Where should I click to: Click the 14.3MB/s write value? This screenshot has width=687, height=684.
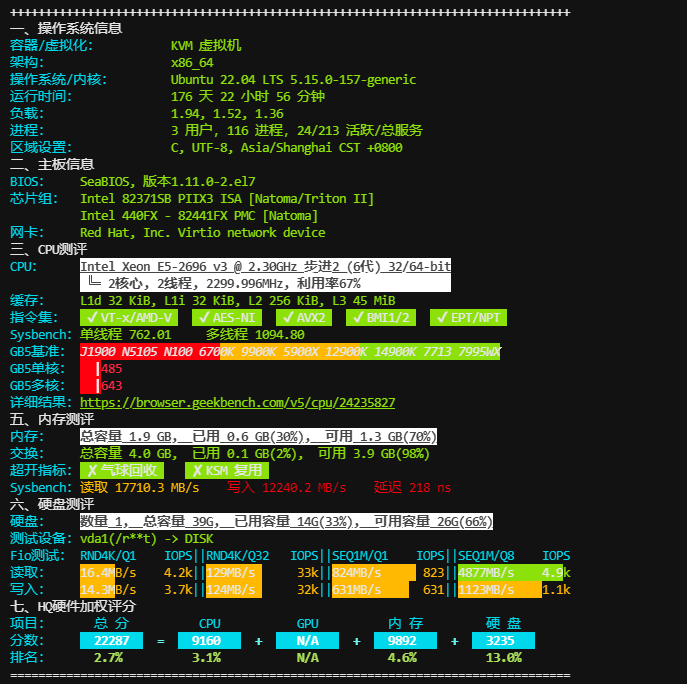108,590
